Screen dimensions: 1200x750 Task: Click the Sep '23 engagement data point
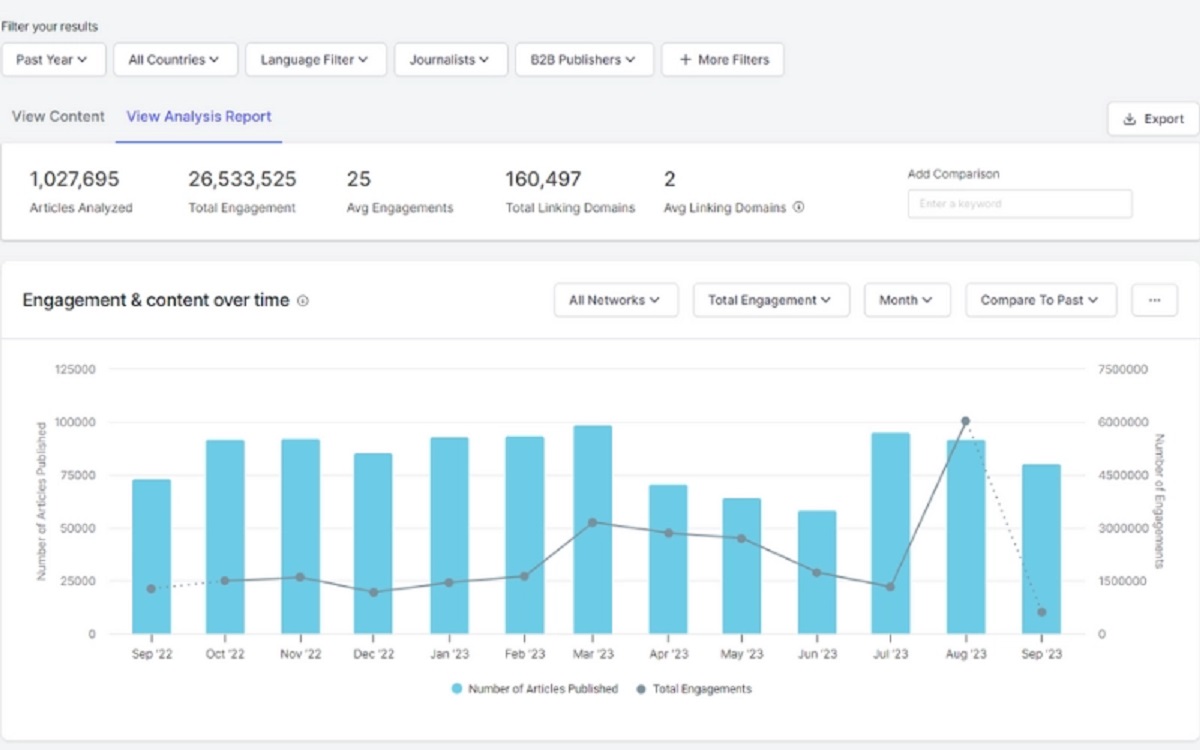point(1041,612)
